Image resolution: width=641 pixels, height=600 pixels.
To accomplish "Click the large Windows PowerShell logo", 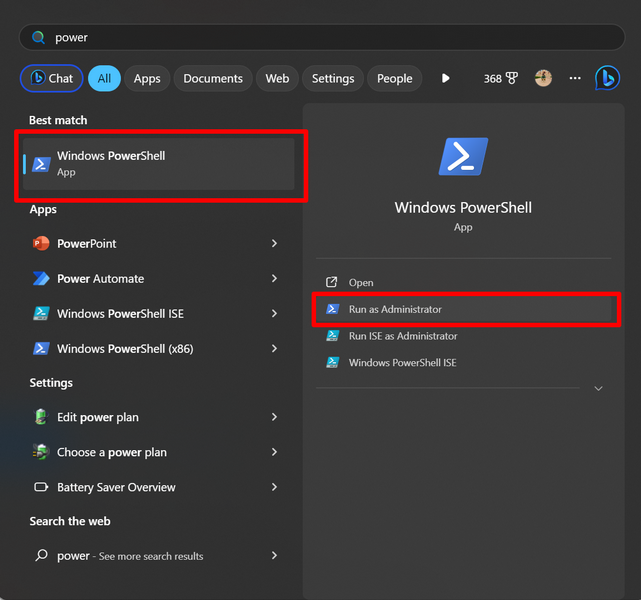I will [x=463, y=157].
